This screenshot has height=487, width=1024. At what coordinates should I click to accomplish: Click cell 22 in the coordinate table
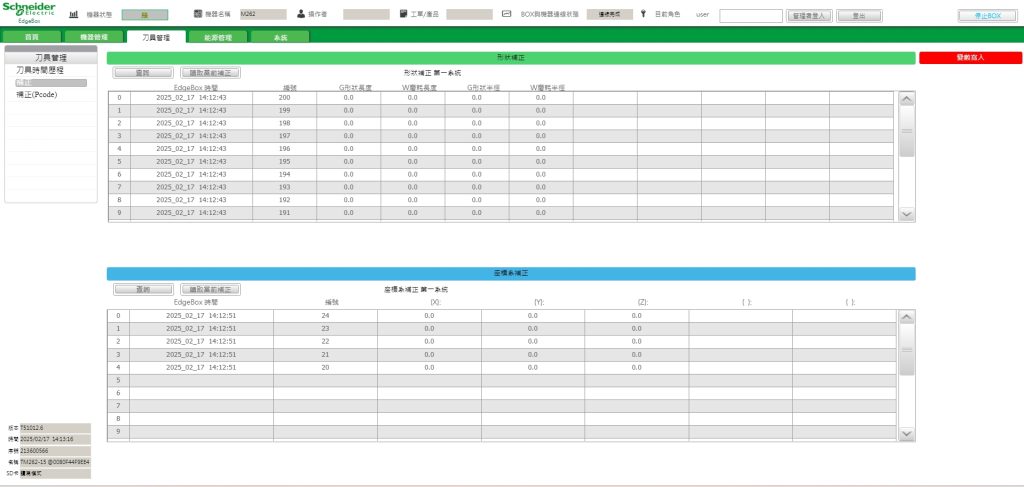[x=325, y=341]
